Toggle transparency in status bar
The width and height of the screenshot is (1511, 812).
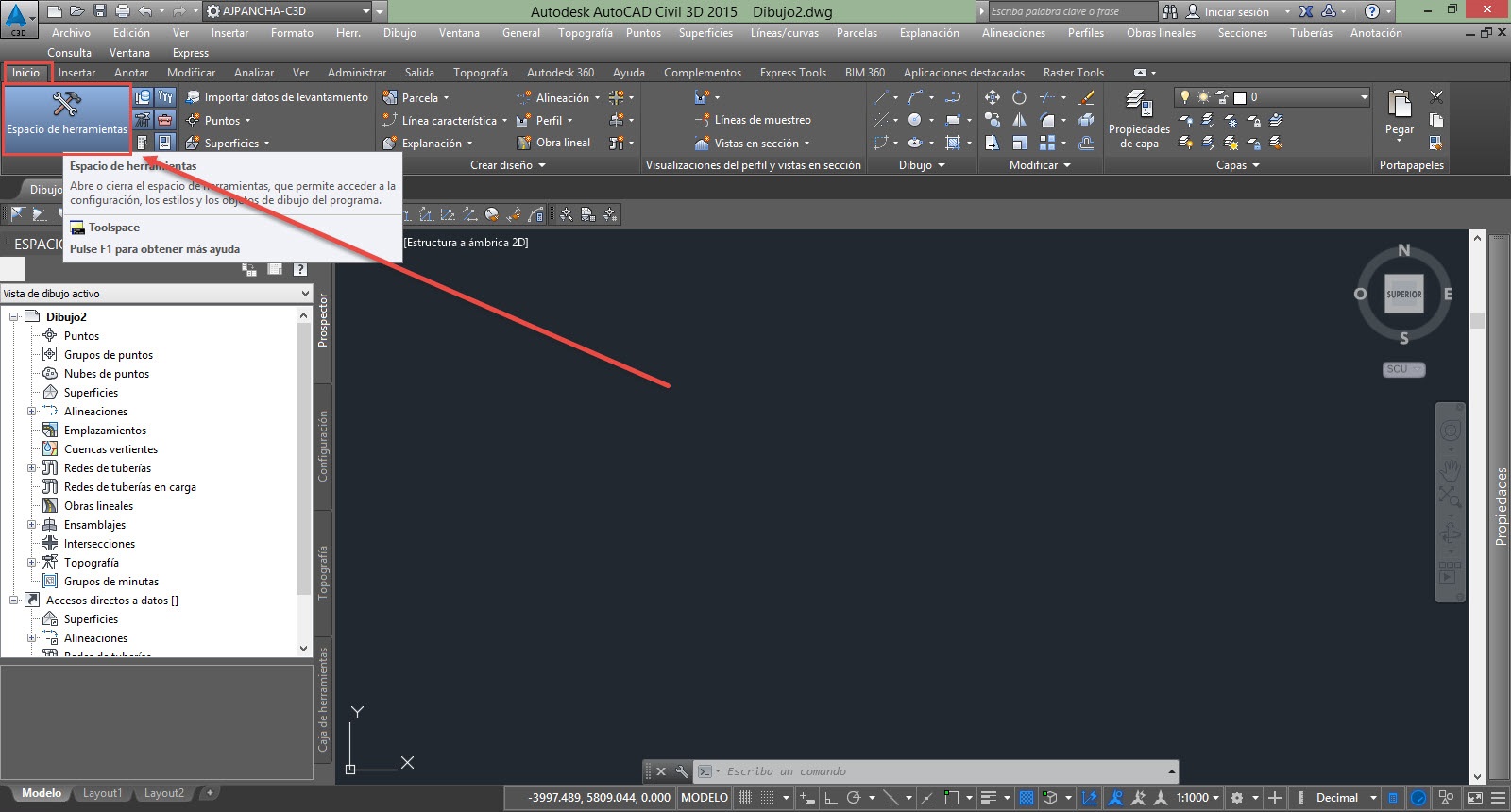(1027, 798)
